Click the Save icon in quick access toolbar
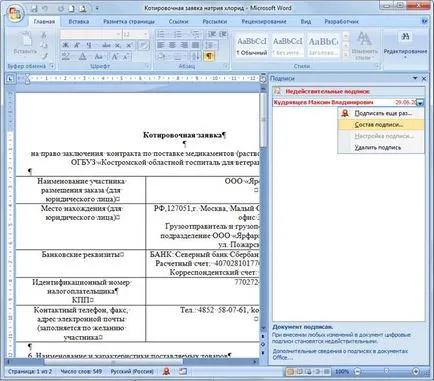The image size is (434, 381). [34, 9]
